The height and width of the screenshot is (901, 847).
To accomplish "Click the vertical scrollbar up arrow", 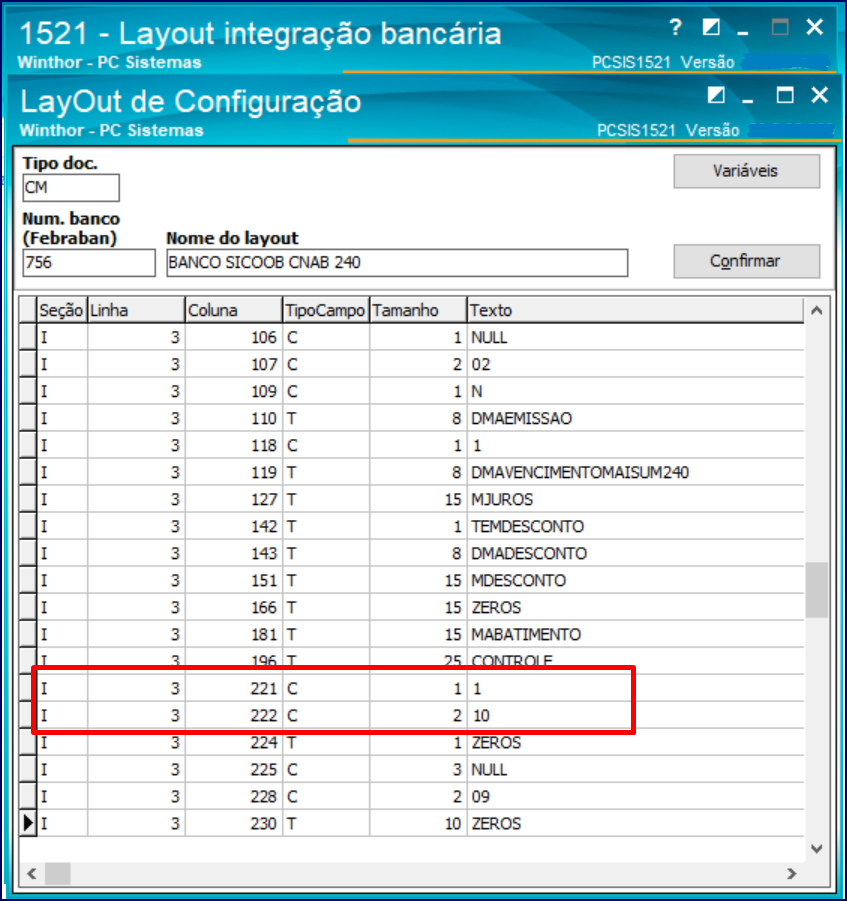I will click(817, 311).
